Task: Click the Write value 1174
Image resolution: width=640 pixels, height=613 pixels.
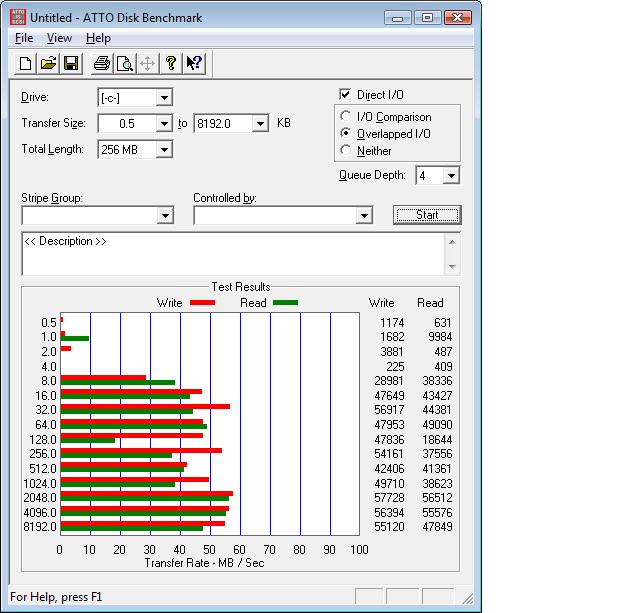Action: click(392, 323)
